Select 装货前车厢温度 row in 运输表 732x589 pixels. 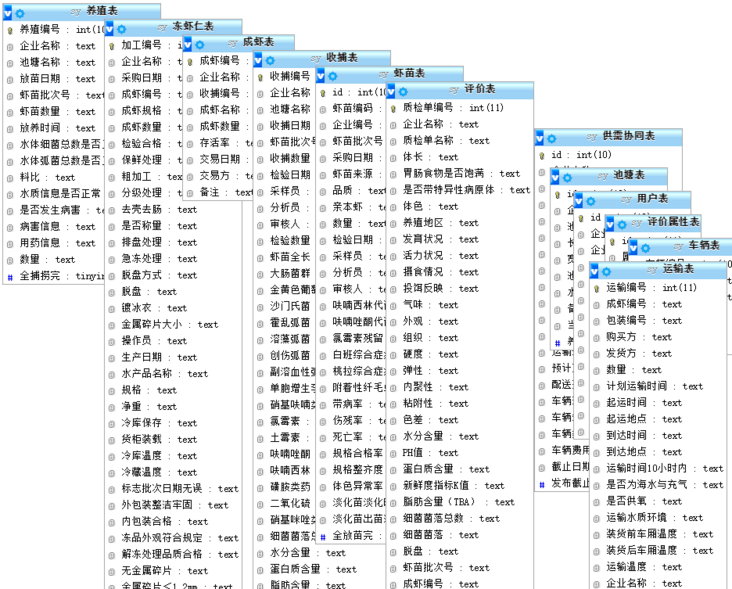click(x=658, y=533)
